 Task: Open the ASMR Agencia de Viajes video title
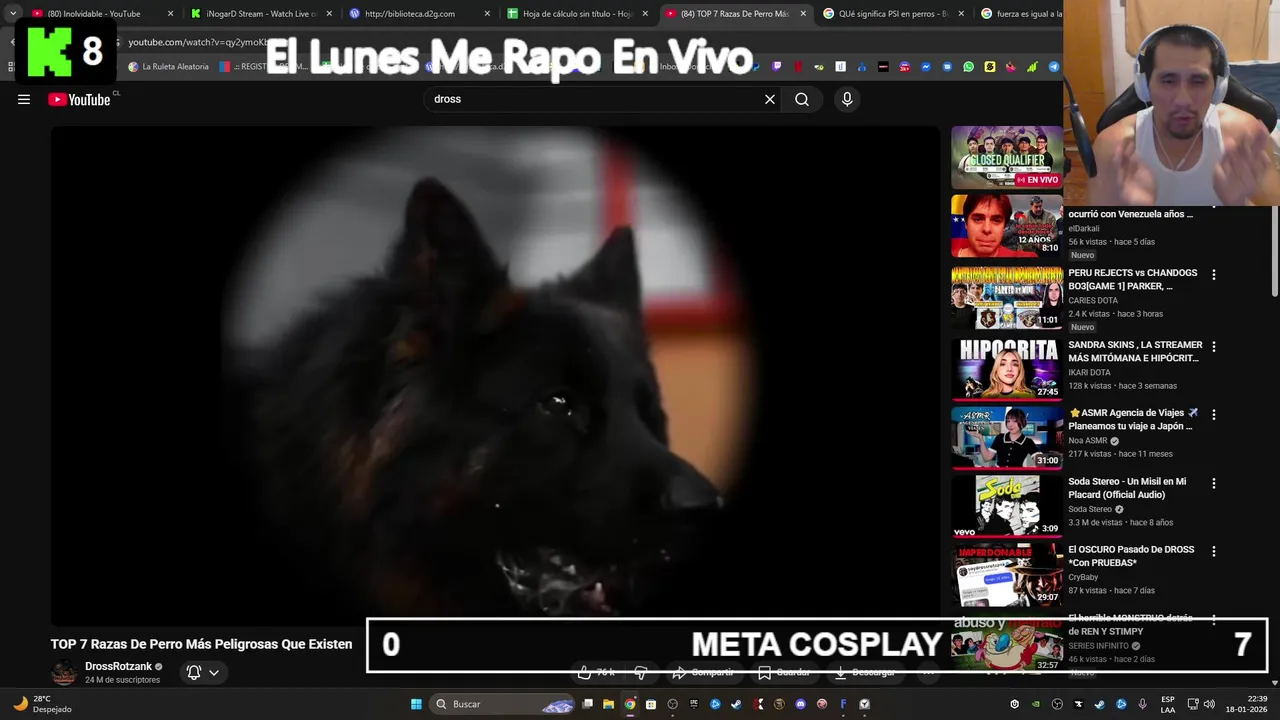point(1132,419)
